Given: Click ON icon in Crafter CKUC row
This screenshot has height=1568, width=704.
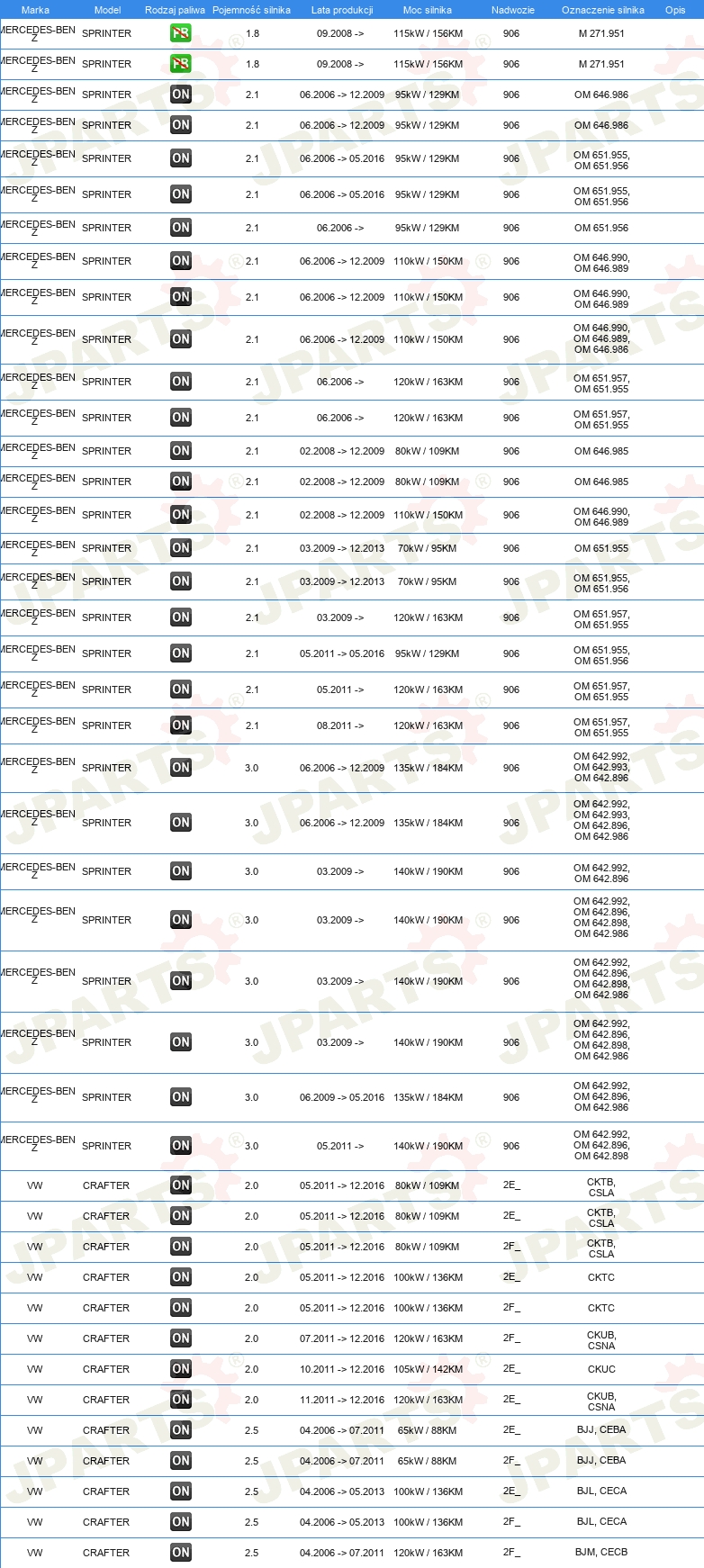Looking at the screenshot, I should pyautogui.click(x=181, y=1369).
